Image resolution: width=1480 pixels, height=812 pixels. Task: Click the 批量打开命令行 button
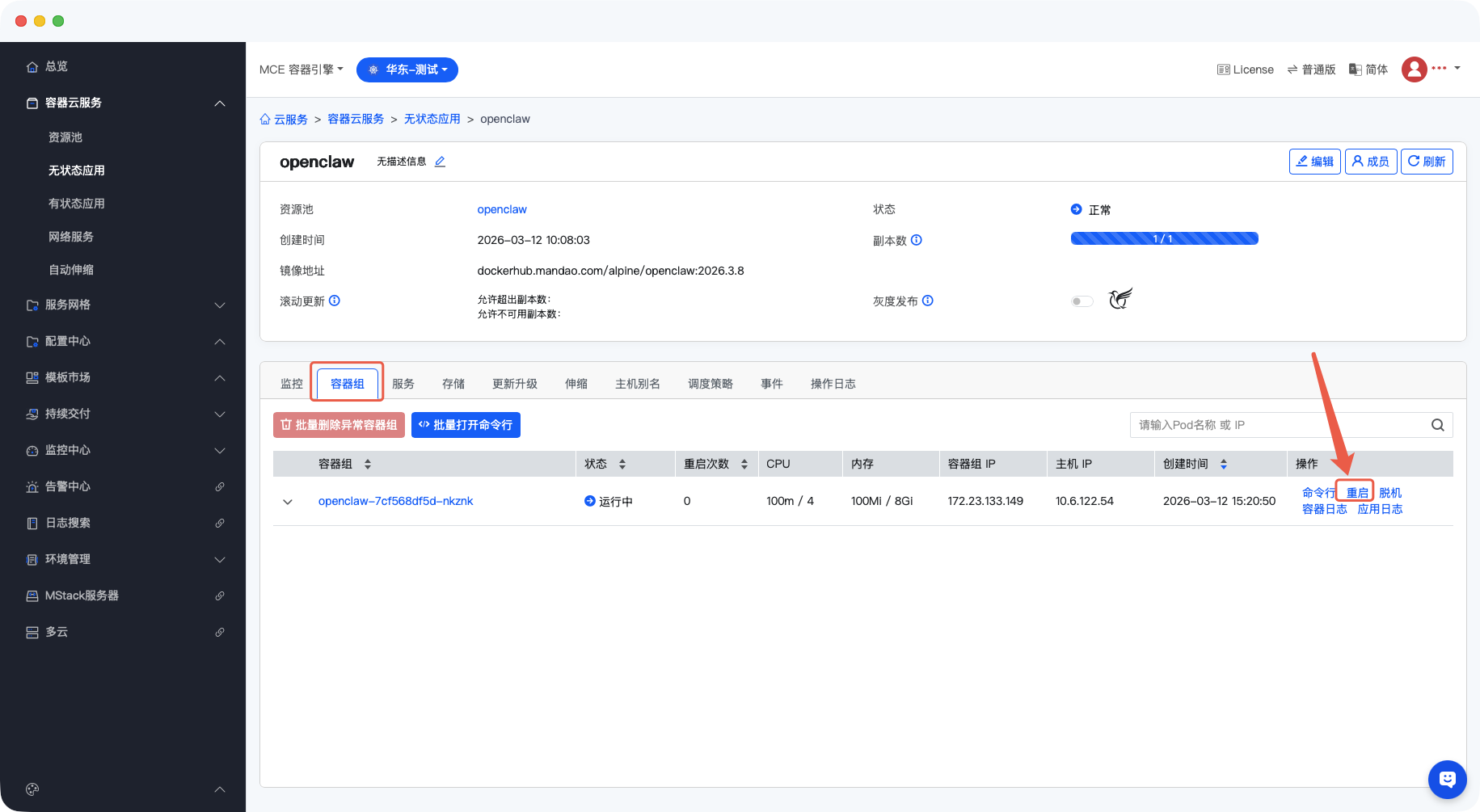[466, 425]
